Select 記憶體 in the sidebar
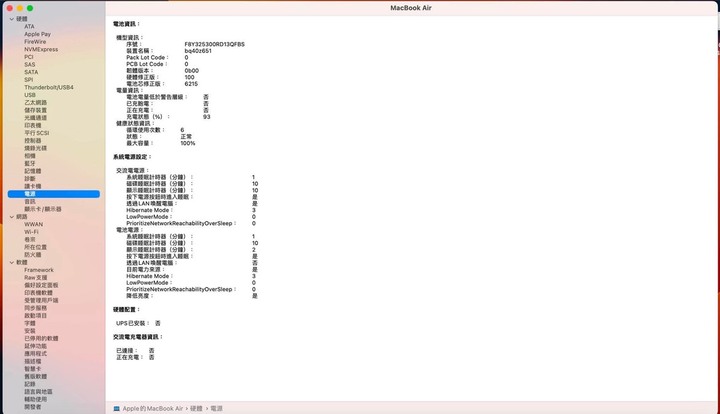720x414 pixels. [33, 171]
